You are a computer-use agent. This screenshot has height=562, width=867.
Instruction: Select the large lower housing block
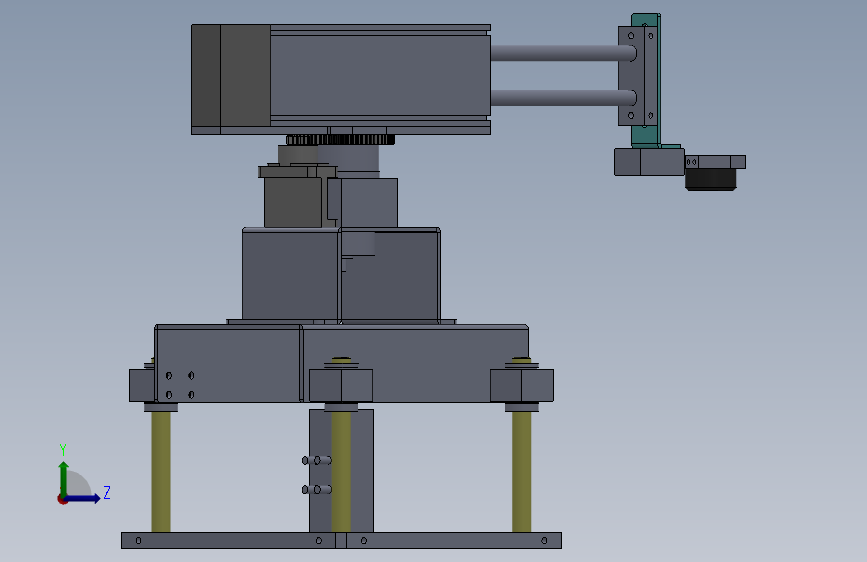[341, 363]
